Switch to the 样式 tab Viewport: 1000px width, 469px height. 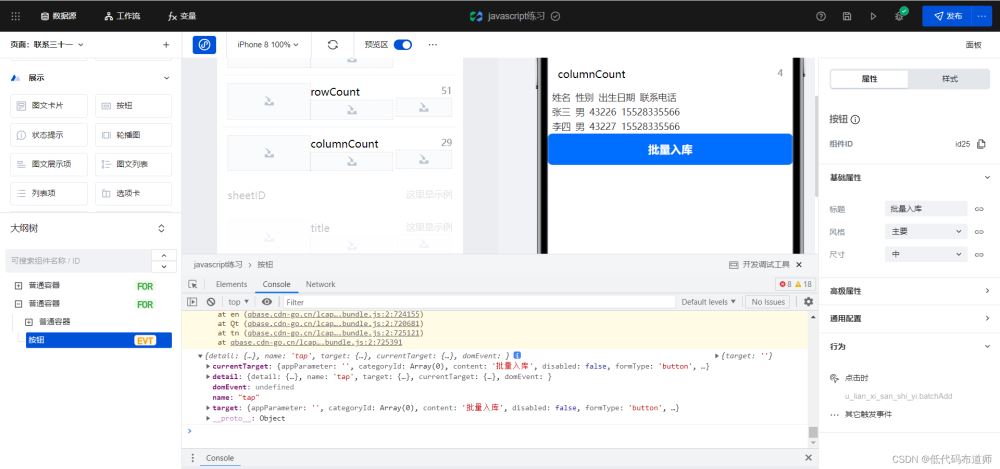pos(949,79)
